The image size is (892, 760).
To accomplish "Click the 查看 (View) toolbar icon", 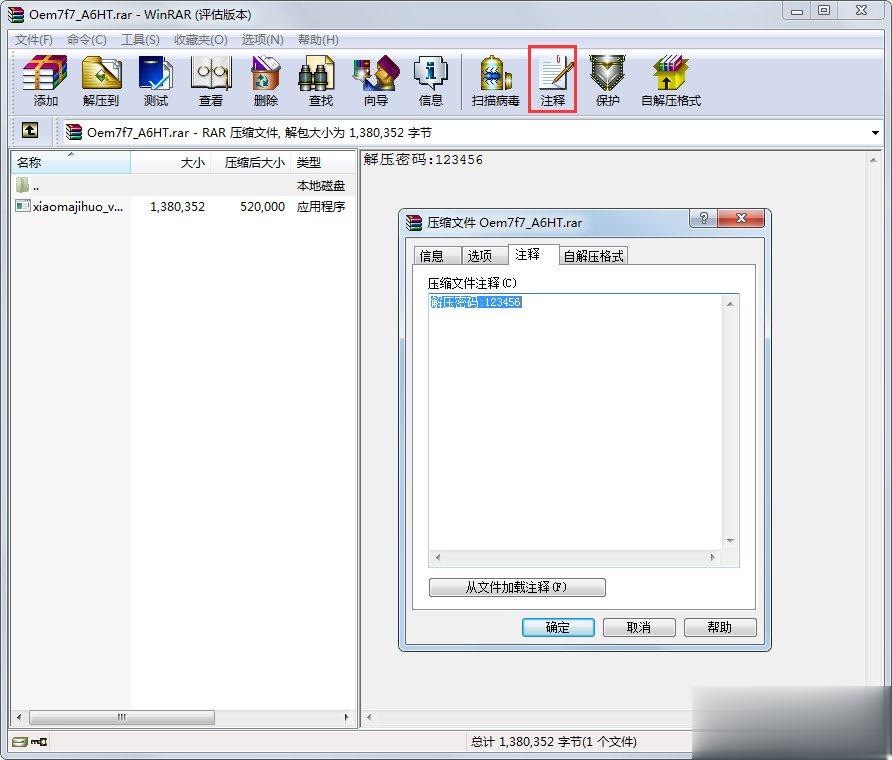I will pos(210,80).
